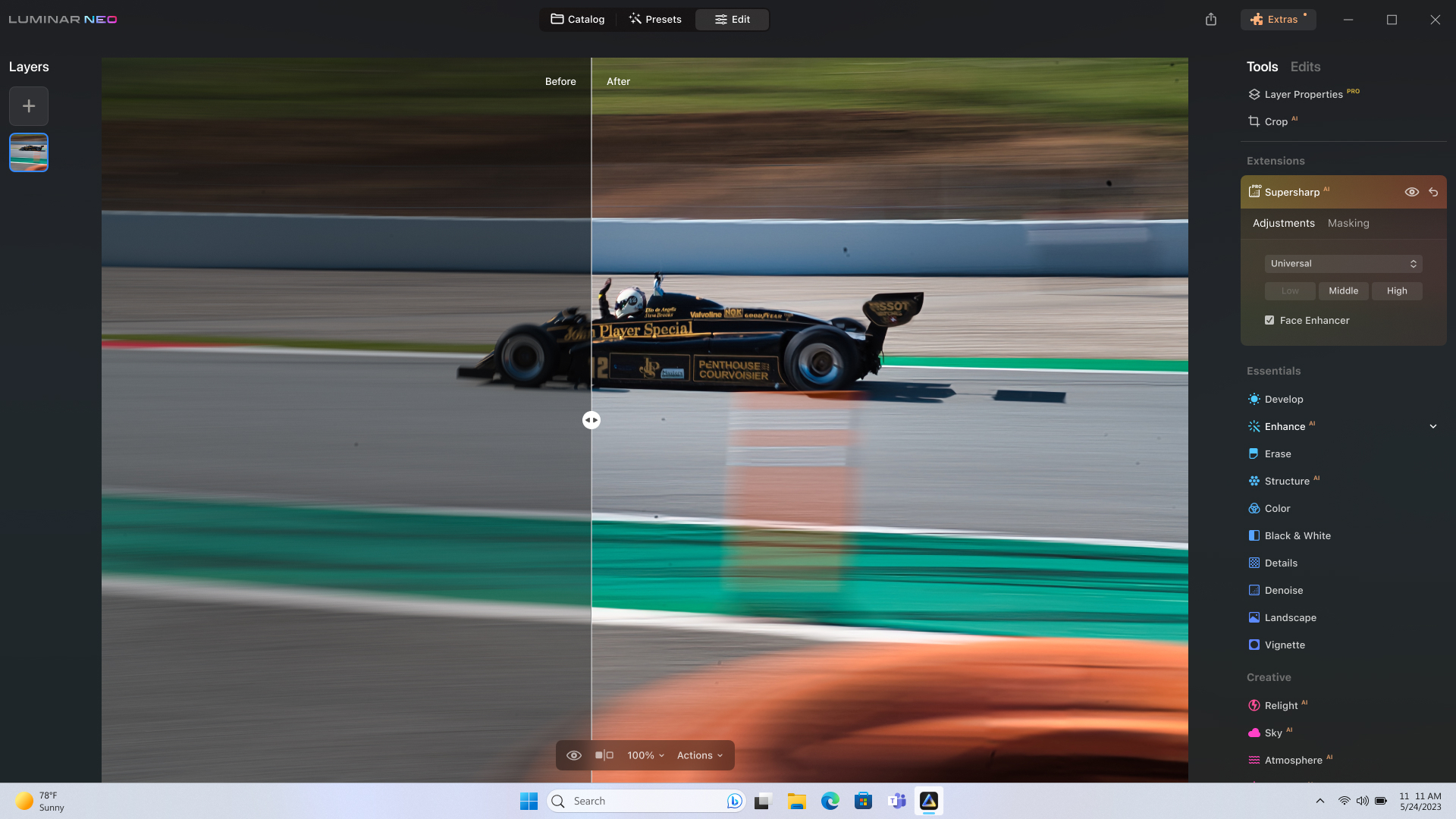This screenshot has width=1456, height=819.
Task: Open the Denoise tool
Action: (1283, 590)
